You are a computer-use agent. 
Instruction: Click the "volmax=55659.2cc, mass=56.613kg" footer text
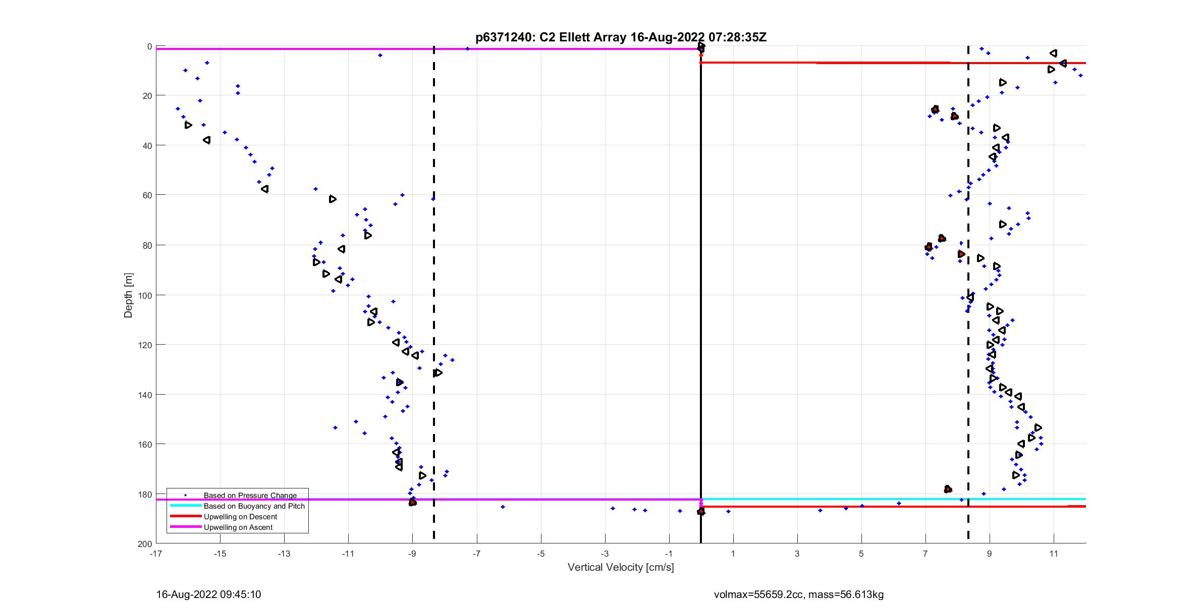(799, 594)
